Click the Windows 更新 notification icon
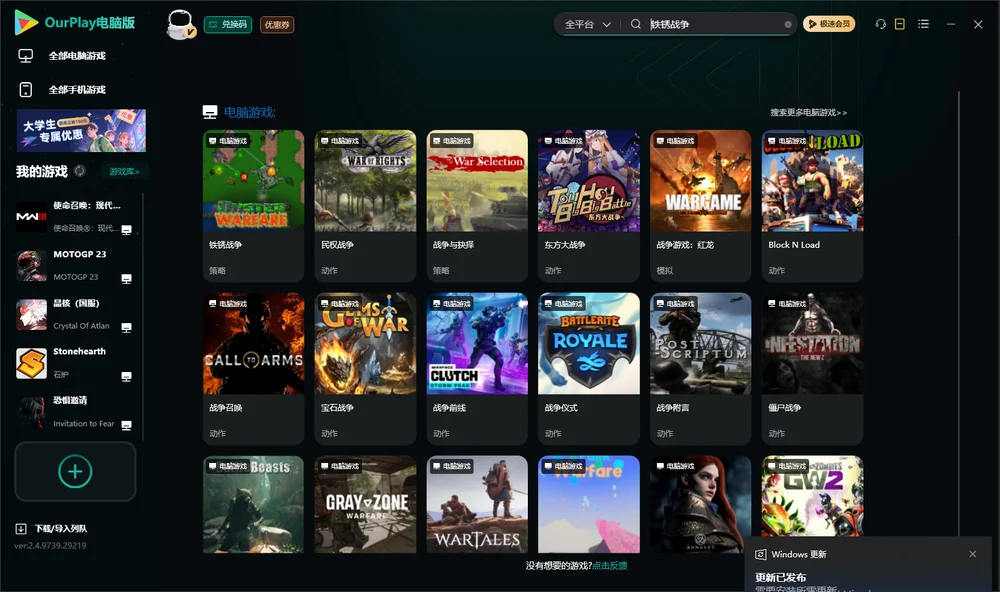 coord(760,554)
